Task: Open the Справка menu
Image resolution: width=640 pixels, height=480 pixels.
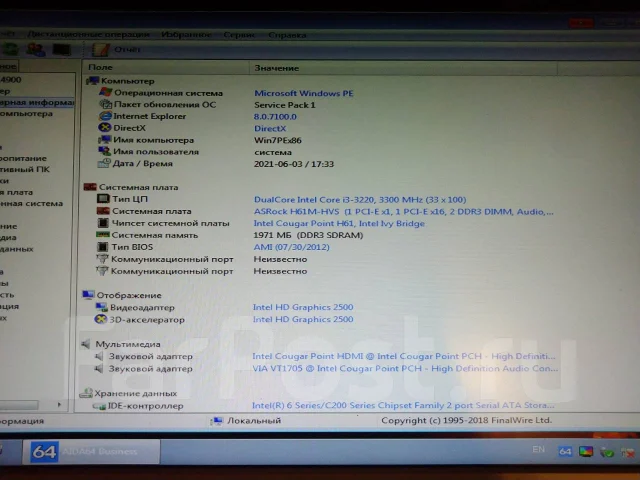Action: 287,35
